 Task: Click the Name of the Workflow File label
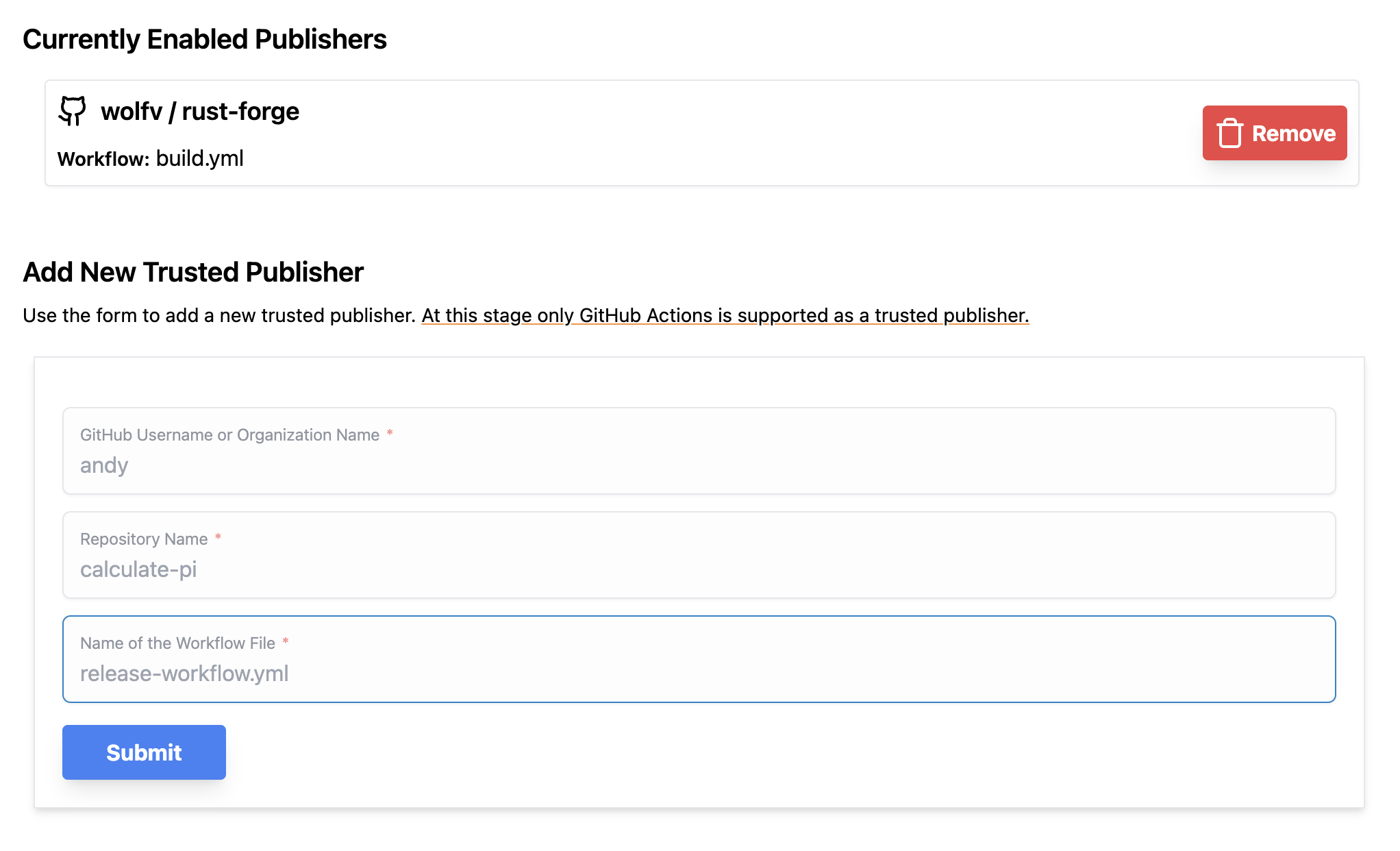click(177, 643)
